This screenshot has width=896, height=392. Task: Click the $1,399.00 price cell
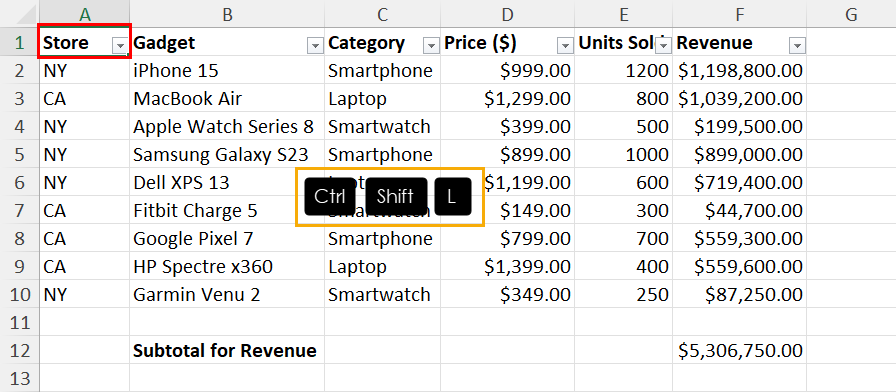[507, 266]
